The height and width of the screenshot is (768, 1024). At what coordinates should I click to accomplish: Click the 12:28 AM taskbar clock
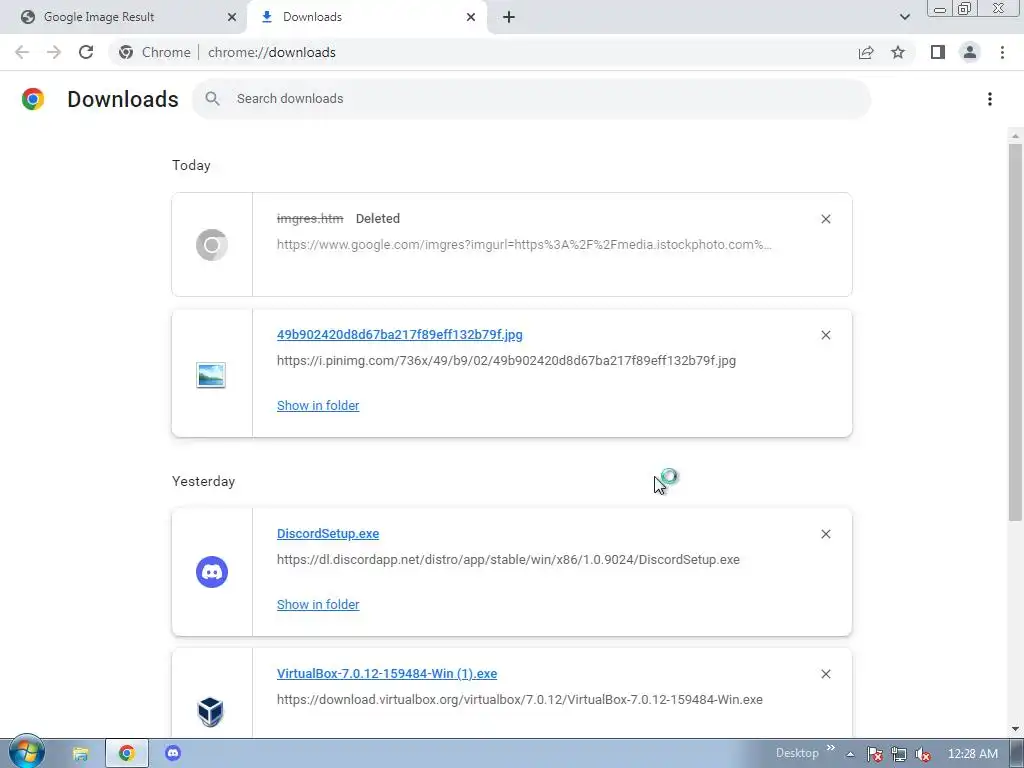point(972,754)
